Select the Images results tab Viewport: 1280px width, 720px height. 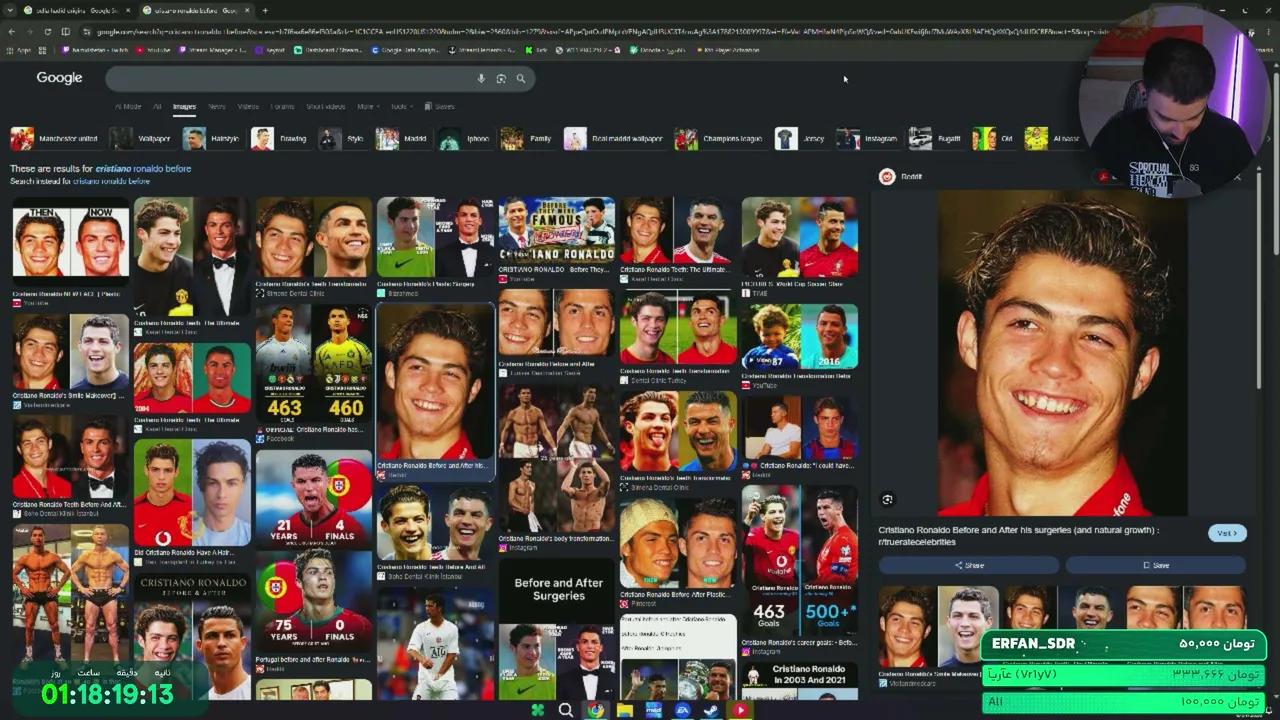click(184, 106)
